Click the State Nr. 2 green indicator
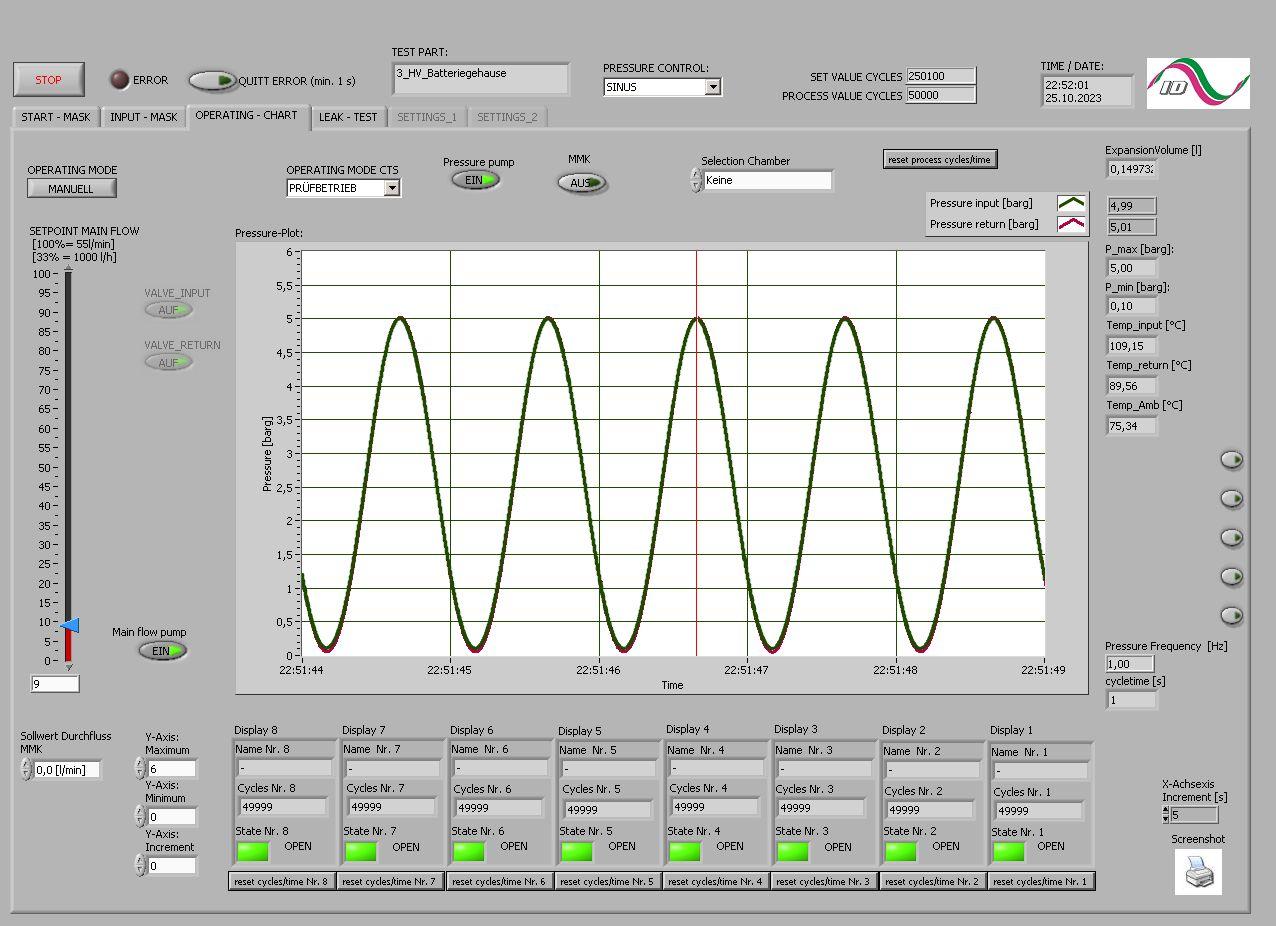The height and width of the screenshot is (926, 1276). [901, 851]
